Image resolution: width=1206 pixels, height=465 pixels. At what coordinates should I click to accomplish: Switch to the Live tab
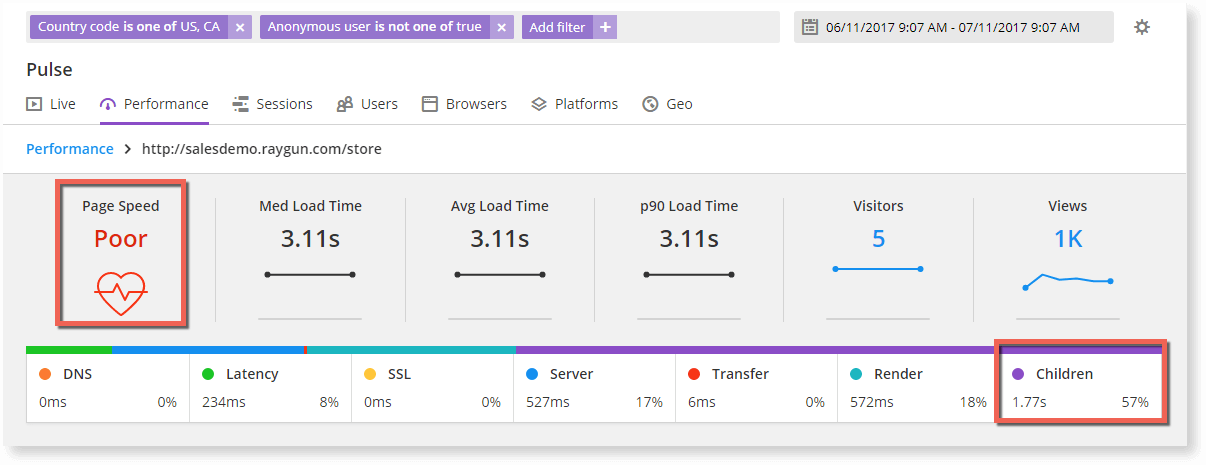coord(51,104)
